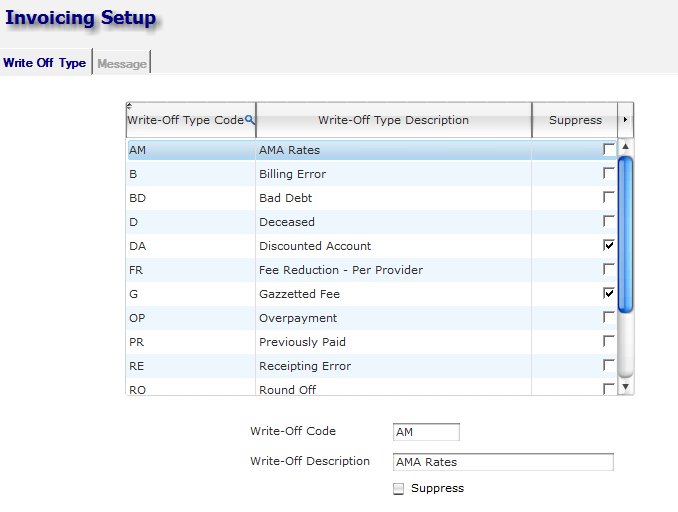Click the AMA Rates description cell in table
The height and width of the screenshot is (512, 678).
tap(393, 150)
